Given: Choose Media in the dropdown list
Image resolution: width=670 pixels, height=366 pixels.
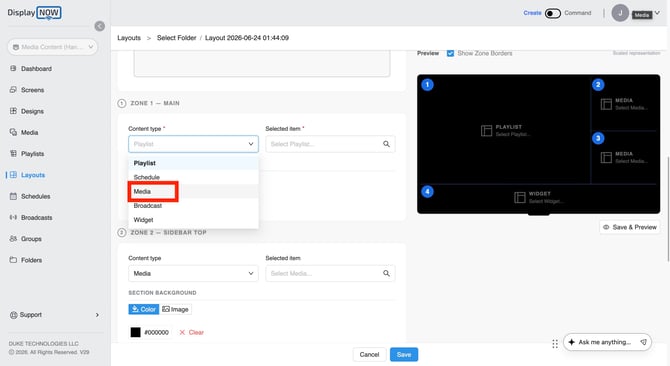Looking at the screenshot, I should (x=194, y=191).
